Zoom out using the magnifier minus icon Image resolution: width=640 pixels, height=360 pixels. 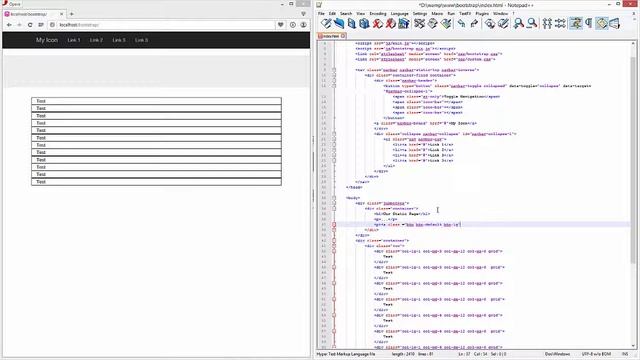click(x=532, y=24)
